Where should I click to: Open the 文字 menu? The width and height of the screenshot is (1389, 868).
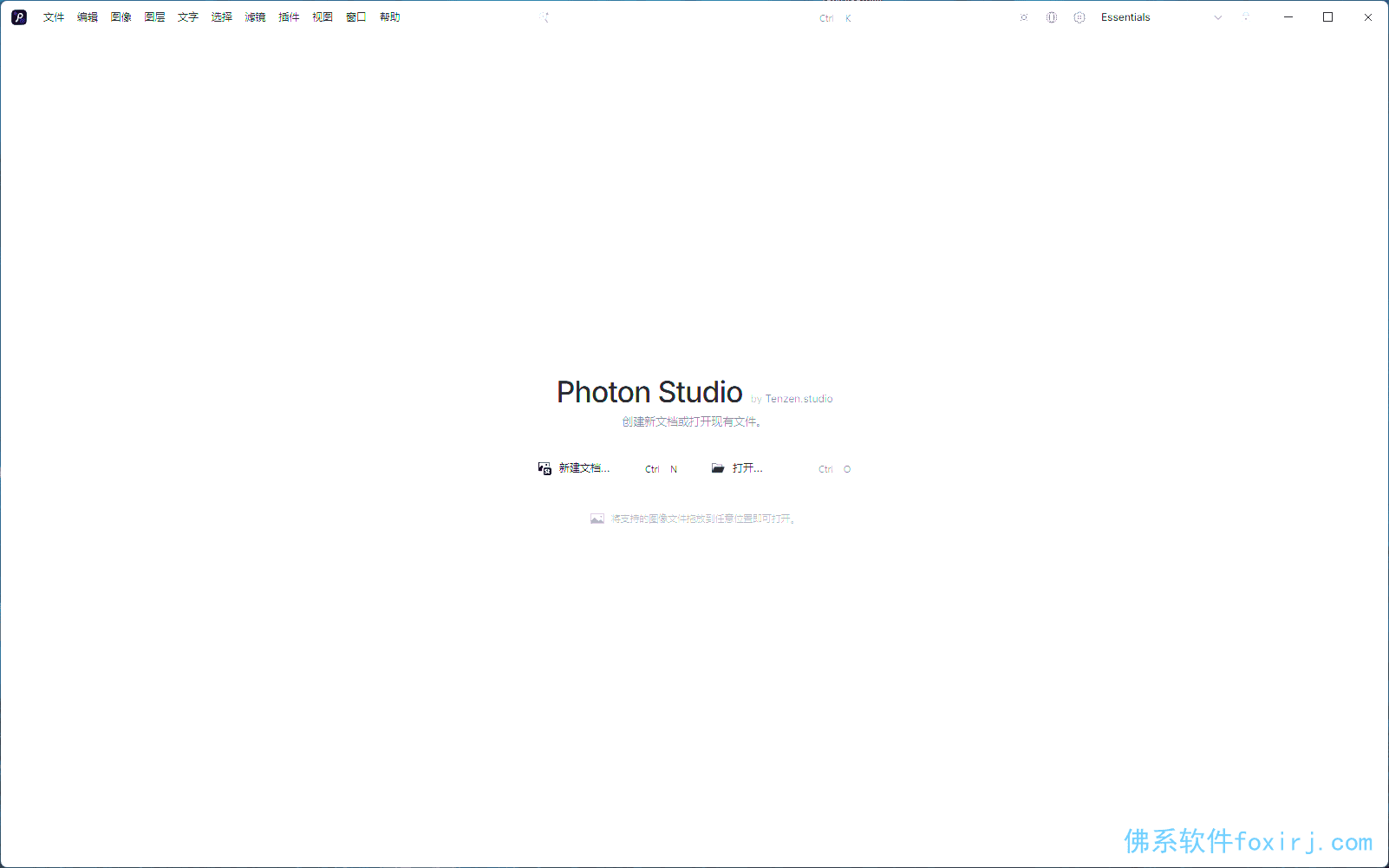click(188, 17)
